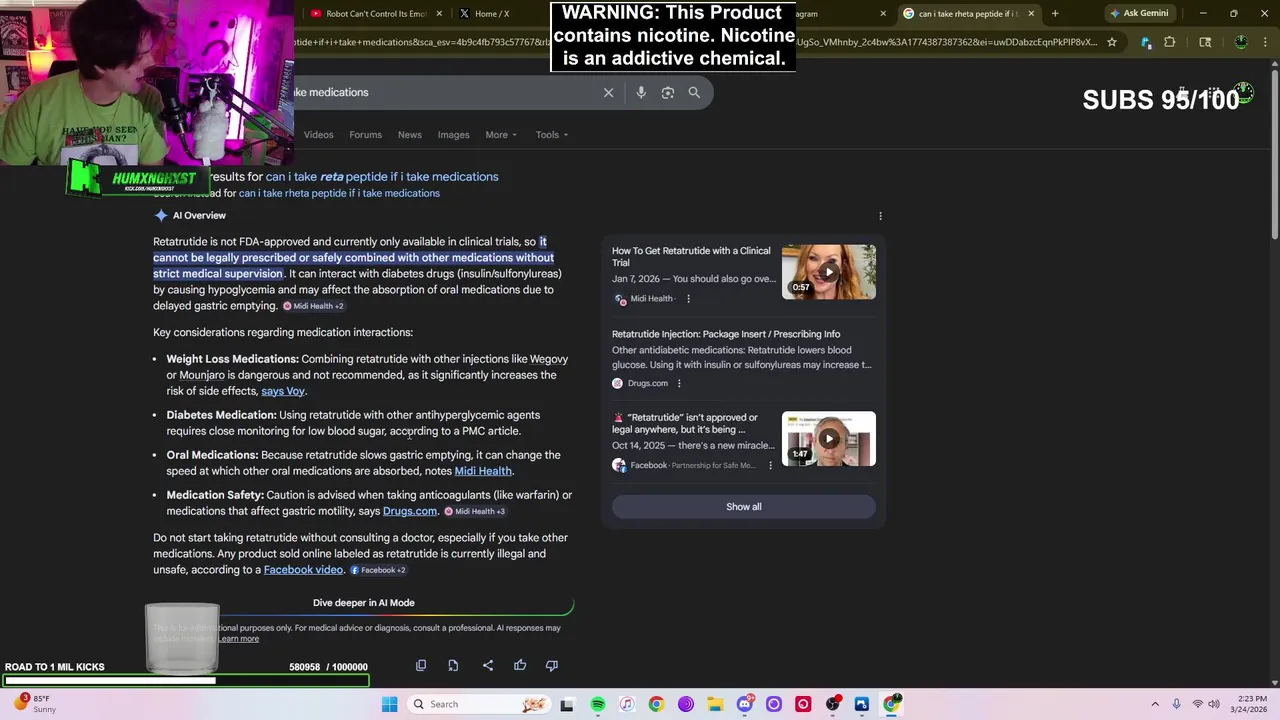Viewport: 1280px width, 720px height.
Task: Open the Windows Start menu
Action: click(x=389, y=704)
